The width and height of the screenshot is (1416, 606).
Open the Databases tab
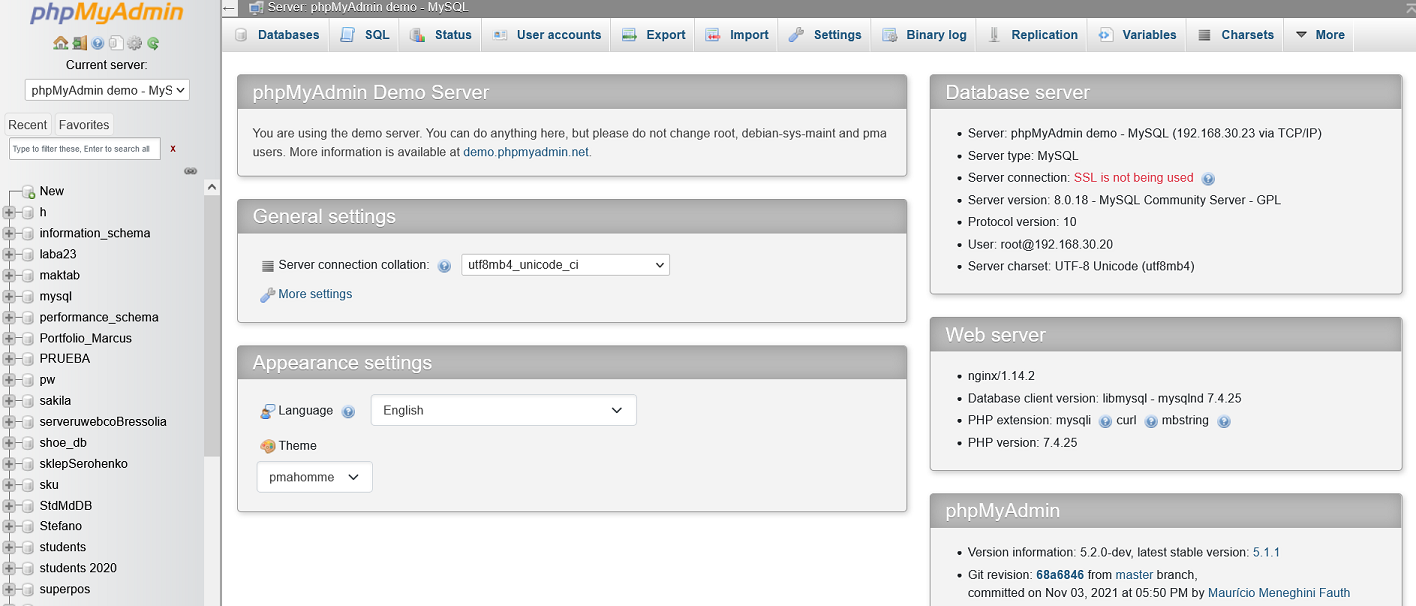[x=276, y=34]
